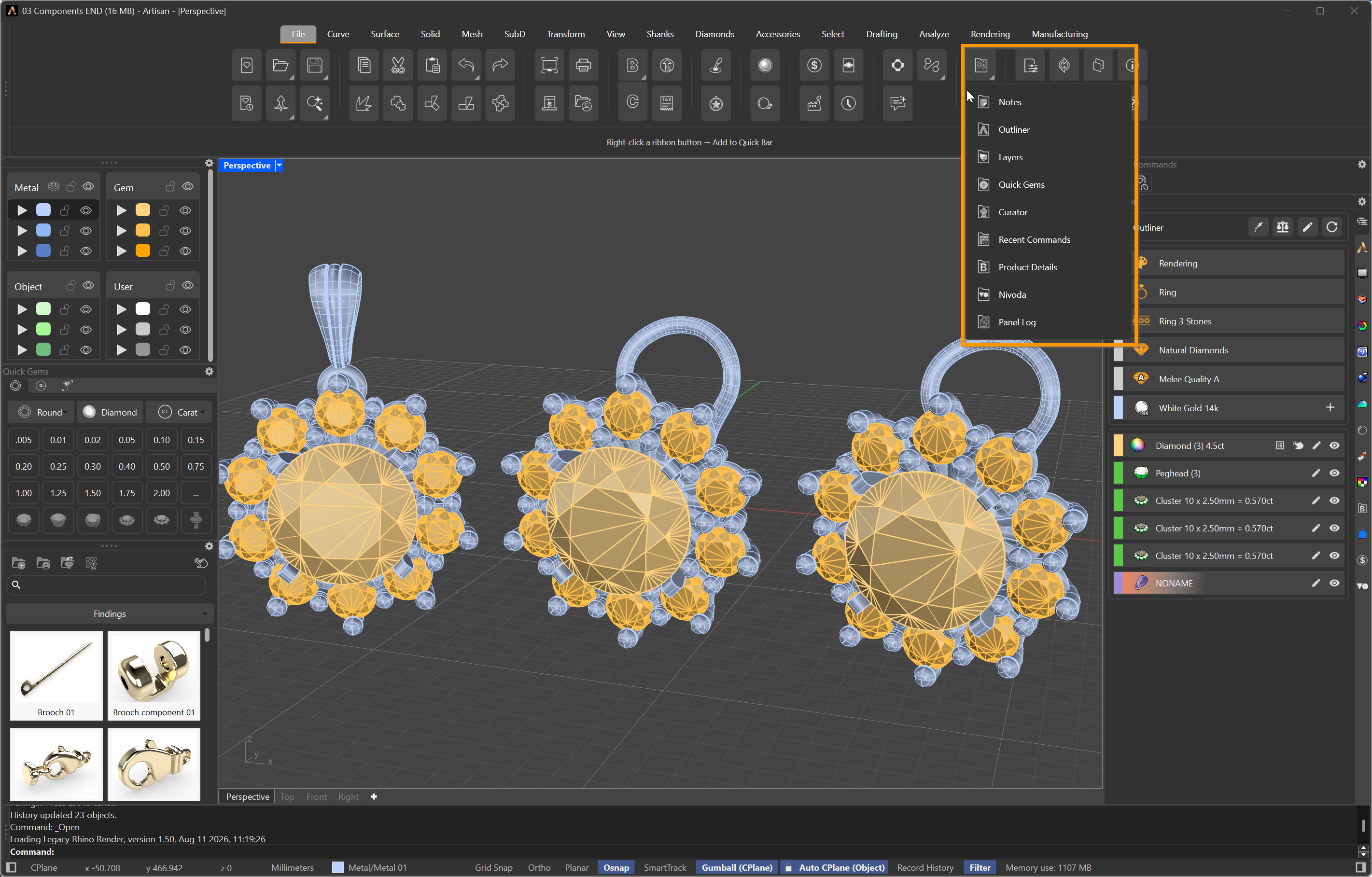Viewport: 1372px width, 877px height.
Task: Click edit pencil for Peghead (3)
Action: point(1316,473)
